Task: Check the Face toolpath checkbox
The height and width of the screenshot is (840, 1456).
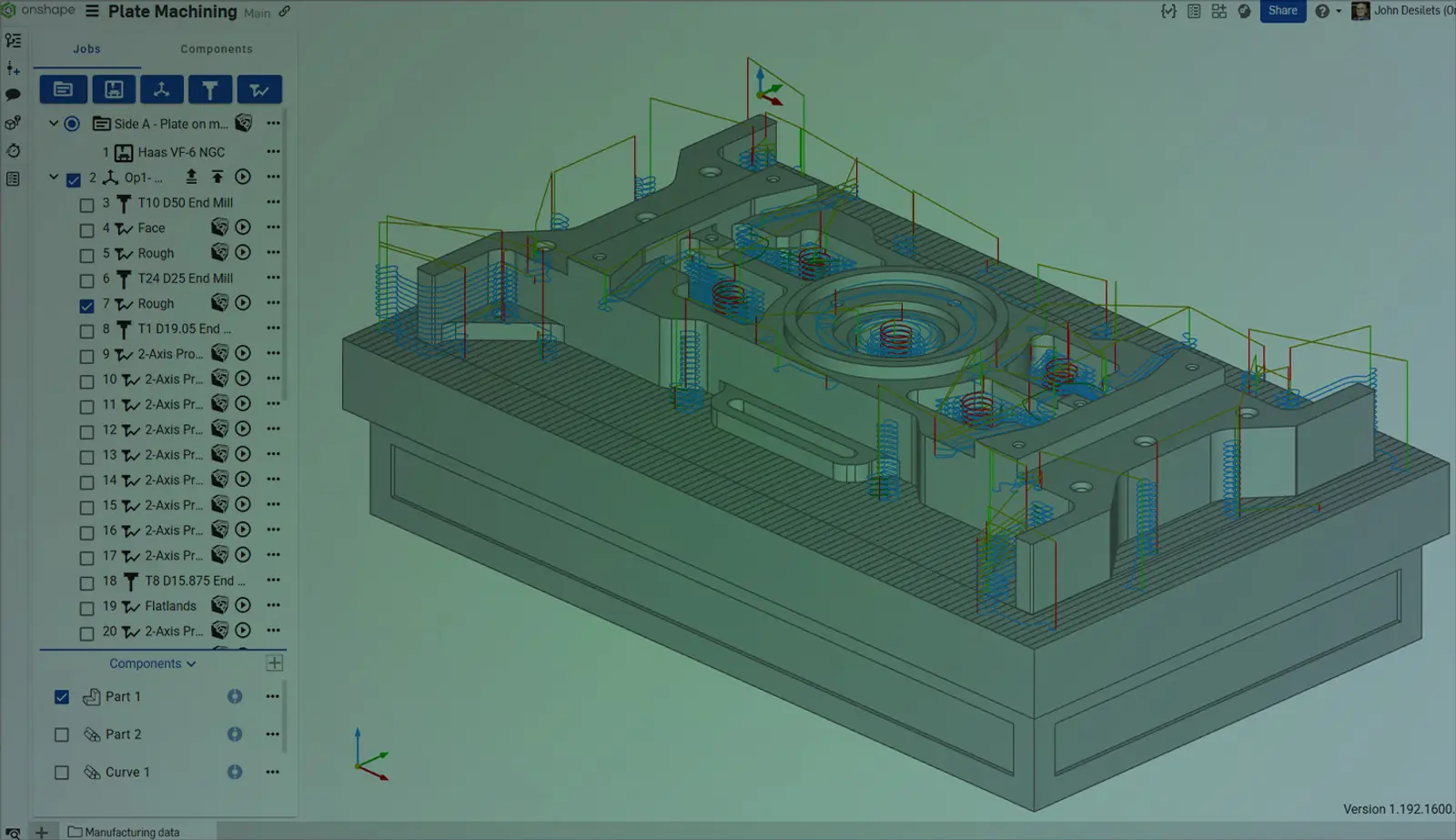Action: (x=86, y=230)
